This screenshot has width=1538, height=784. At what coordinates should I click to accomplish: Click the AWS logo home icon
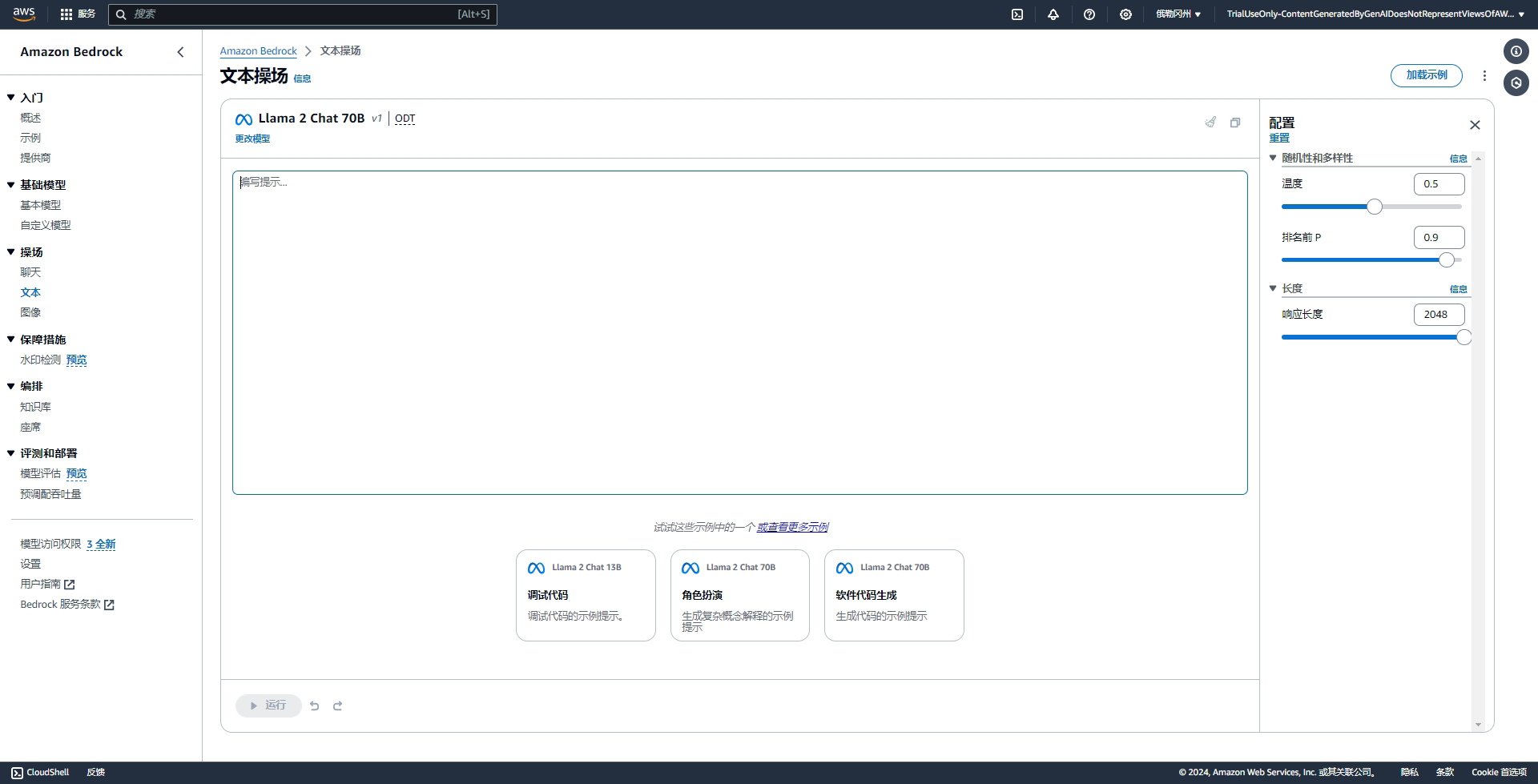[24, 14]
